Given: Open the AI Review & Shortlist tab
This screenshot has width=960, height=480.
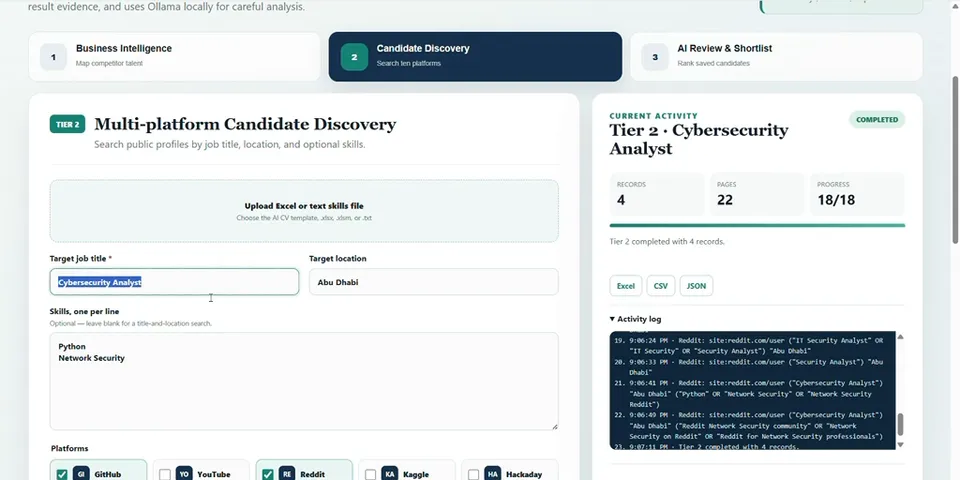Looking at the screenshot, I should [776, 56].
